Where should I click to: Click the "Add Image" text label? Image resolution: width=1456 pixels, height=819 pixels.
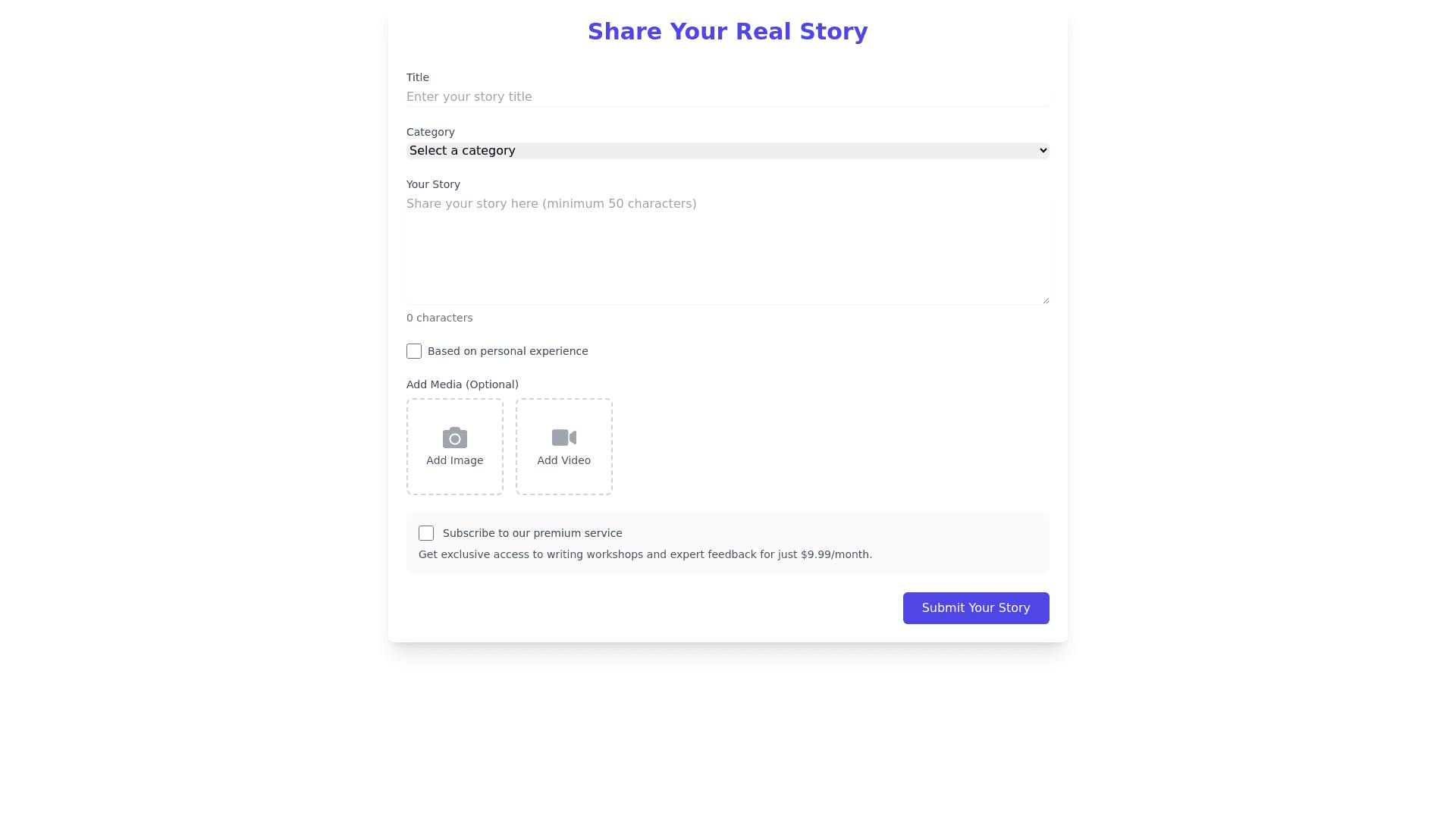pyautogui.click(x=455, y=460)
